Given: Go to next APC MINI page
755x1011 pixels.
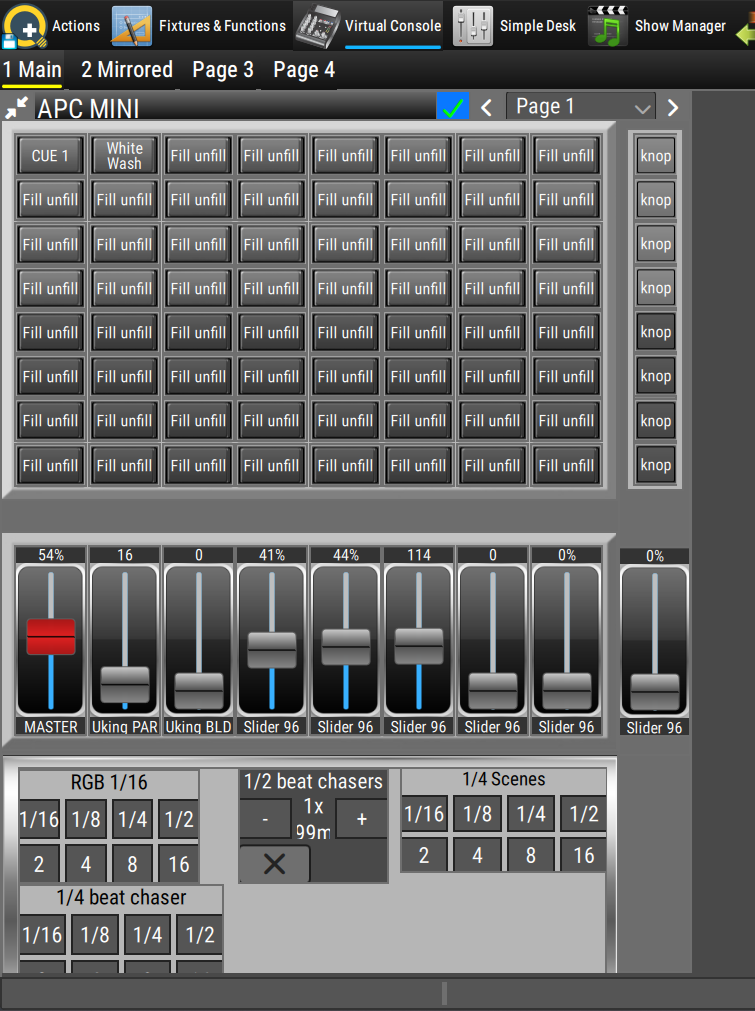Looking at the screenshot, I should [x=672, y=108].
